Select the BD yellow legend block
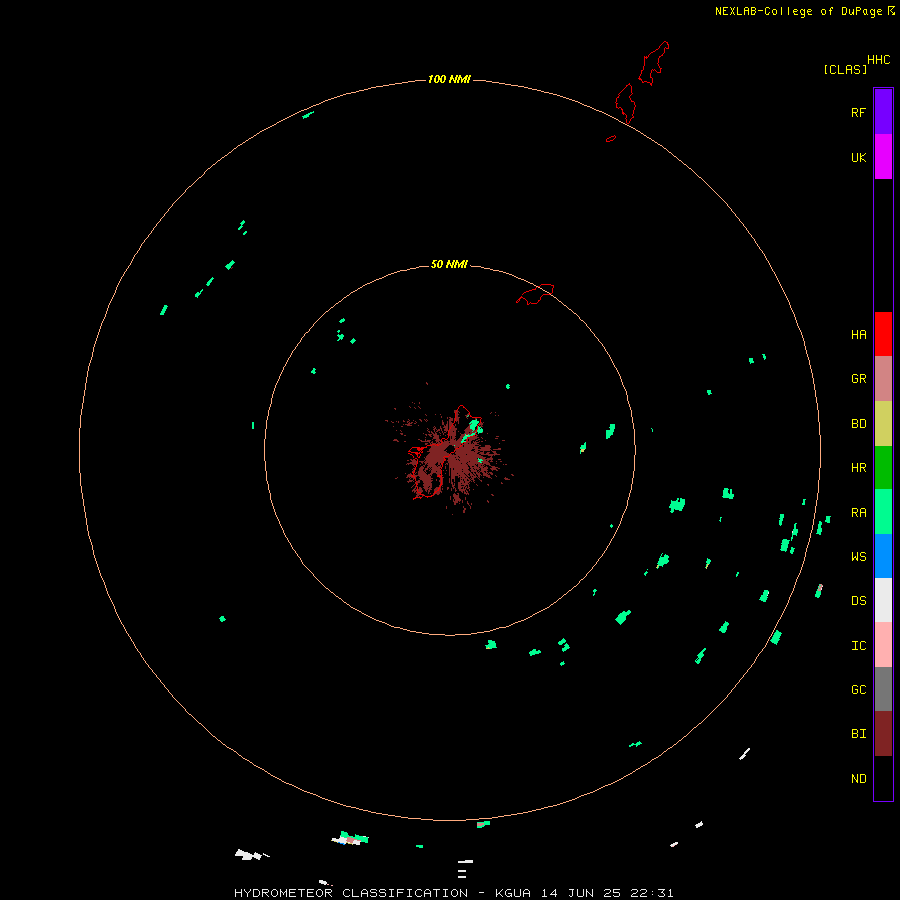This screenshot has height=900, width=900. pos(883,424)
